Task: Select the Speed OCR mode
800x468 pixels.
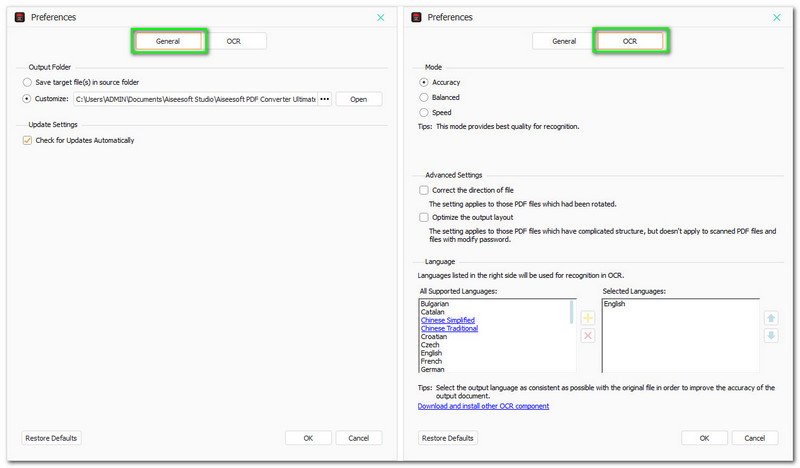Action: coord(423,112)
